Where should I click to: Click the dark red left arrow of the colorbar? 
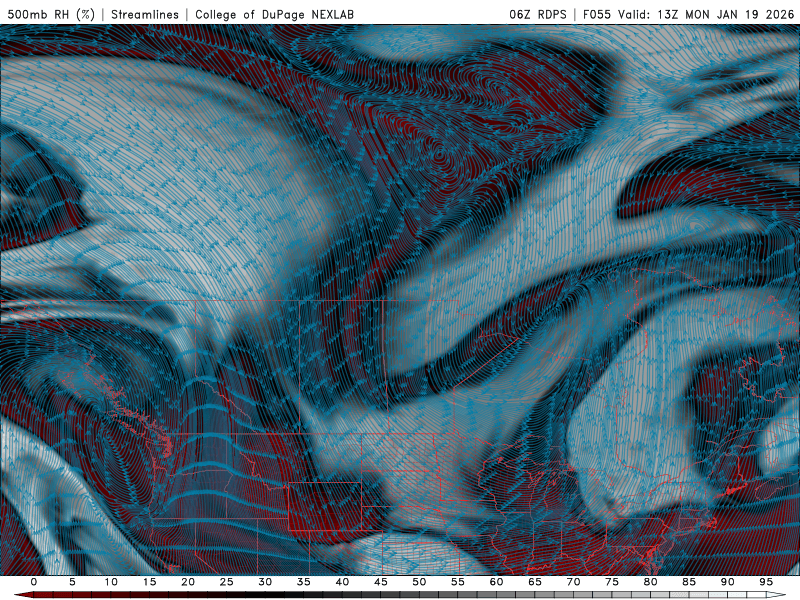point(23,595)
